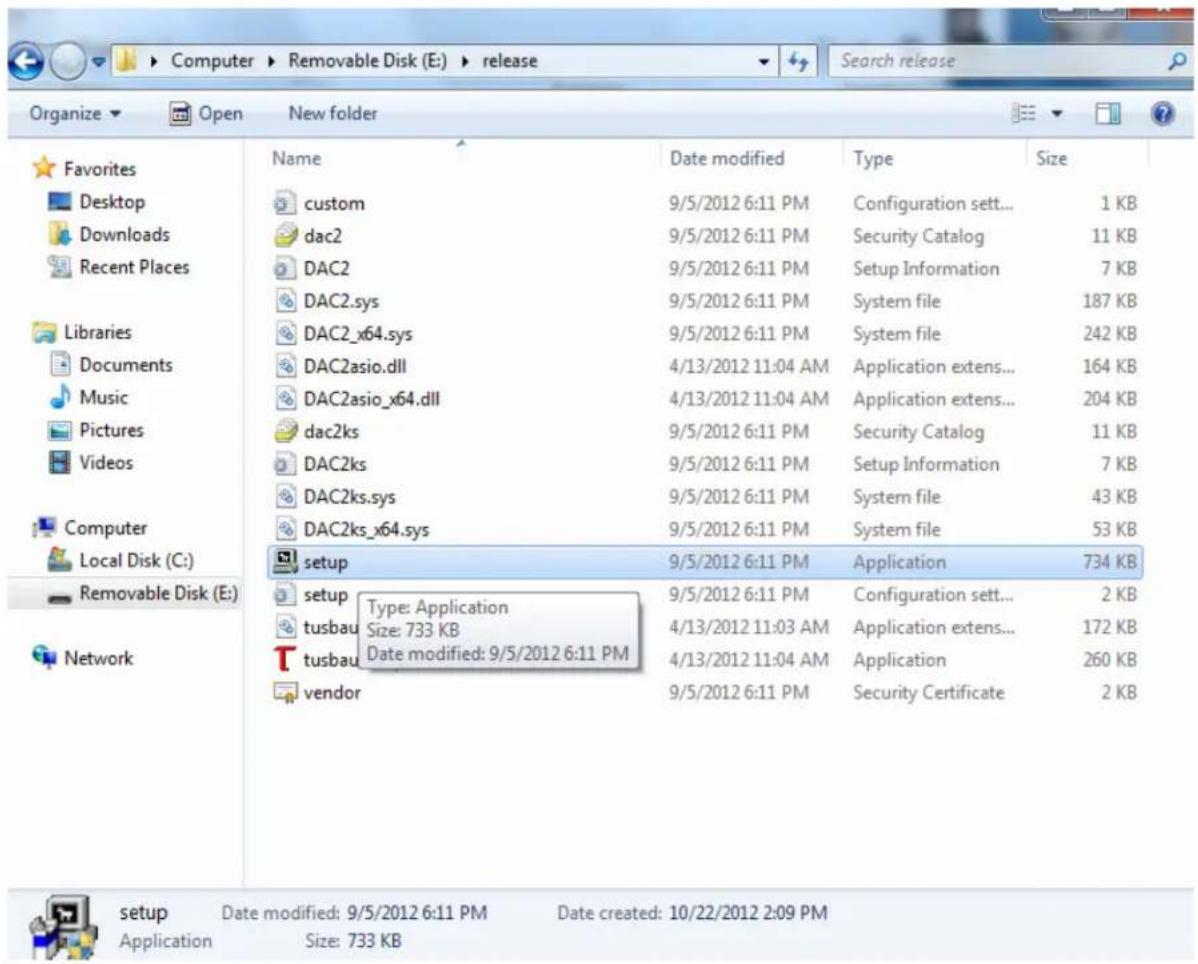Click Removable Disk (E:) breadcrumb segment
The height and width of the screenshot is (964, 1198).
point(367,61)
